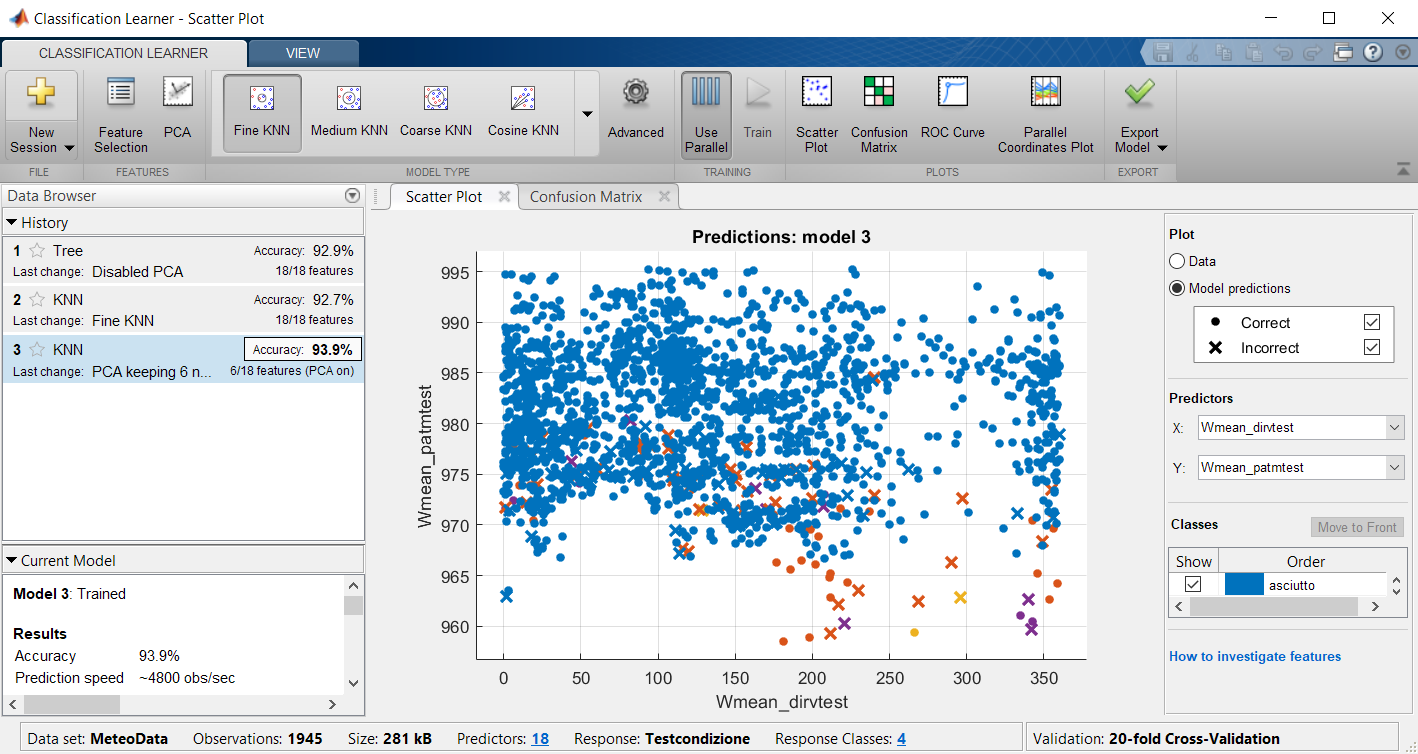This screenshot has height=754, width=1418.
Task: Select the Data radio button
Action: (1177, 261)
